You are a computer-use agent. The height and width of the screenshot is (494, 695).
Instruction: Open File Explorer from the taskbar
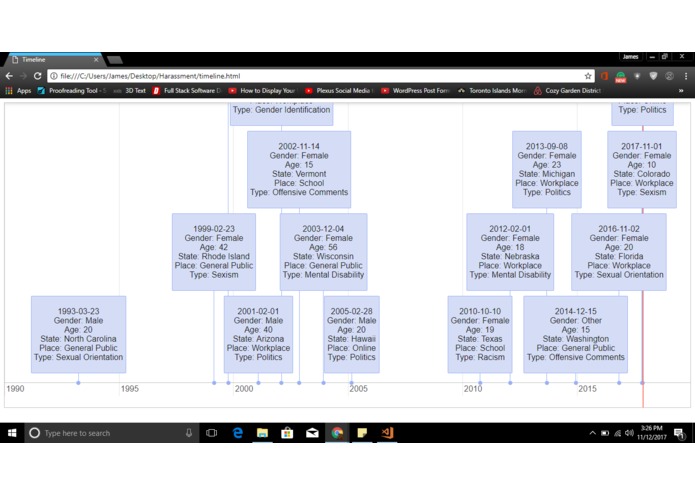click(x=262, y=433)
